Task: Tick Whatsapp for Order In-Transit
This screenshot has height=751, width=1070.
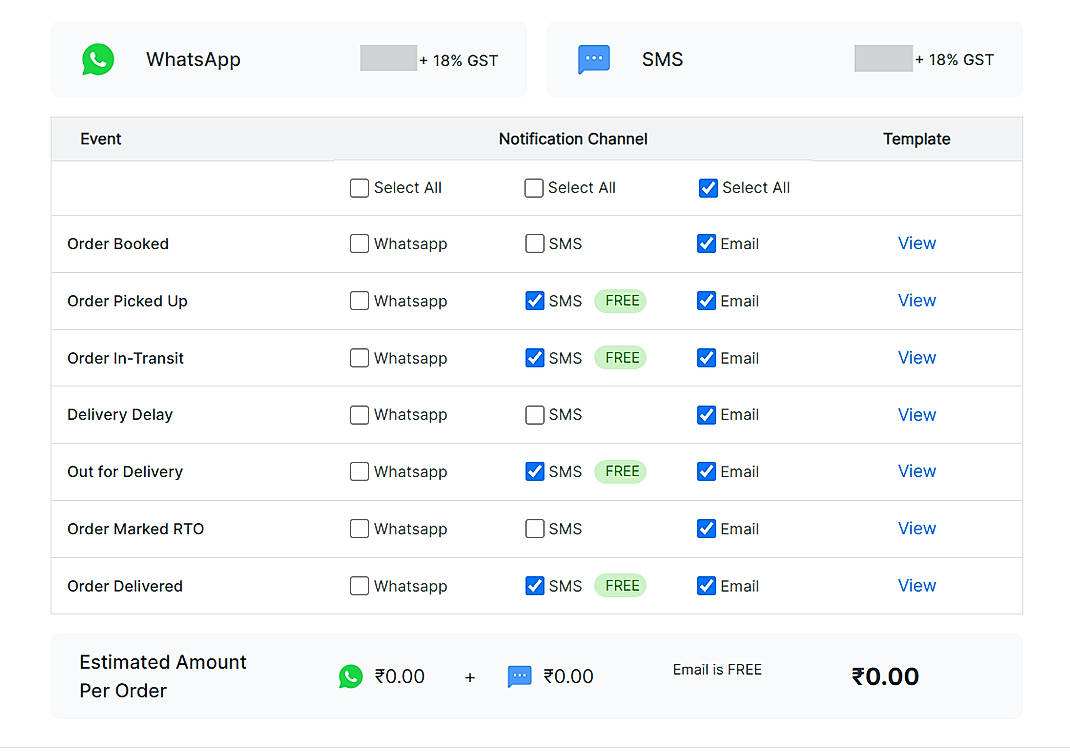Action: 359,358
